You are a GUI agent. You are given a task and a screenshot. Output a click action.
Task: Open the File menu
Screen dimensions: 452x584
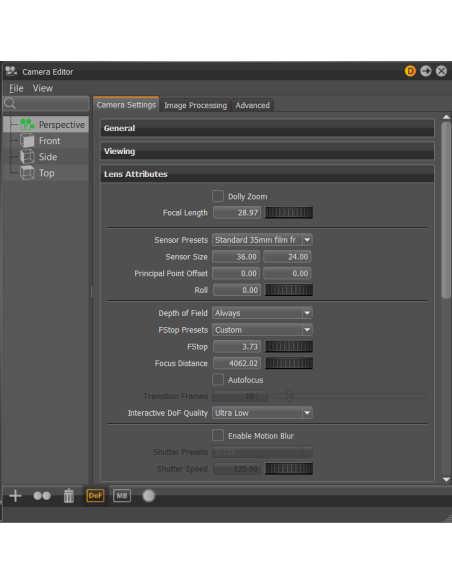click(16, 88)
